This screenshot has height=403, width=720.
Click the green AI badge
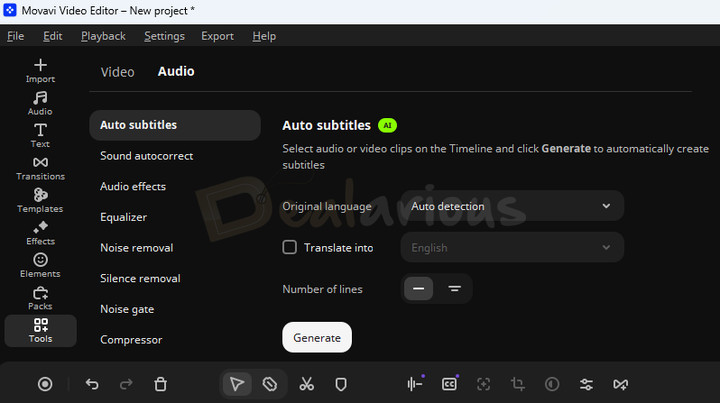pos(387,125)
